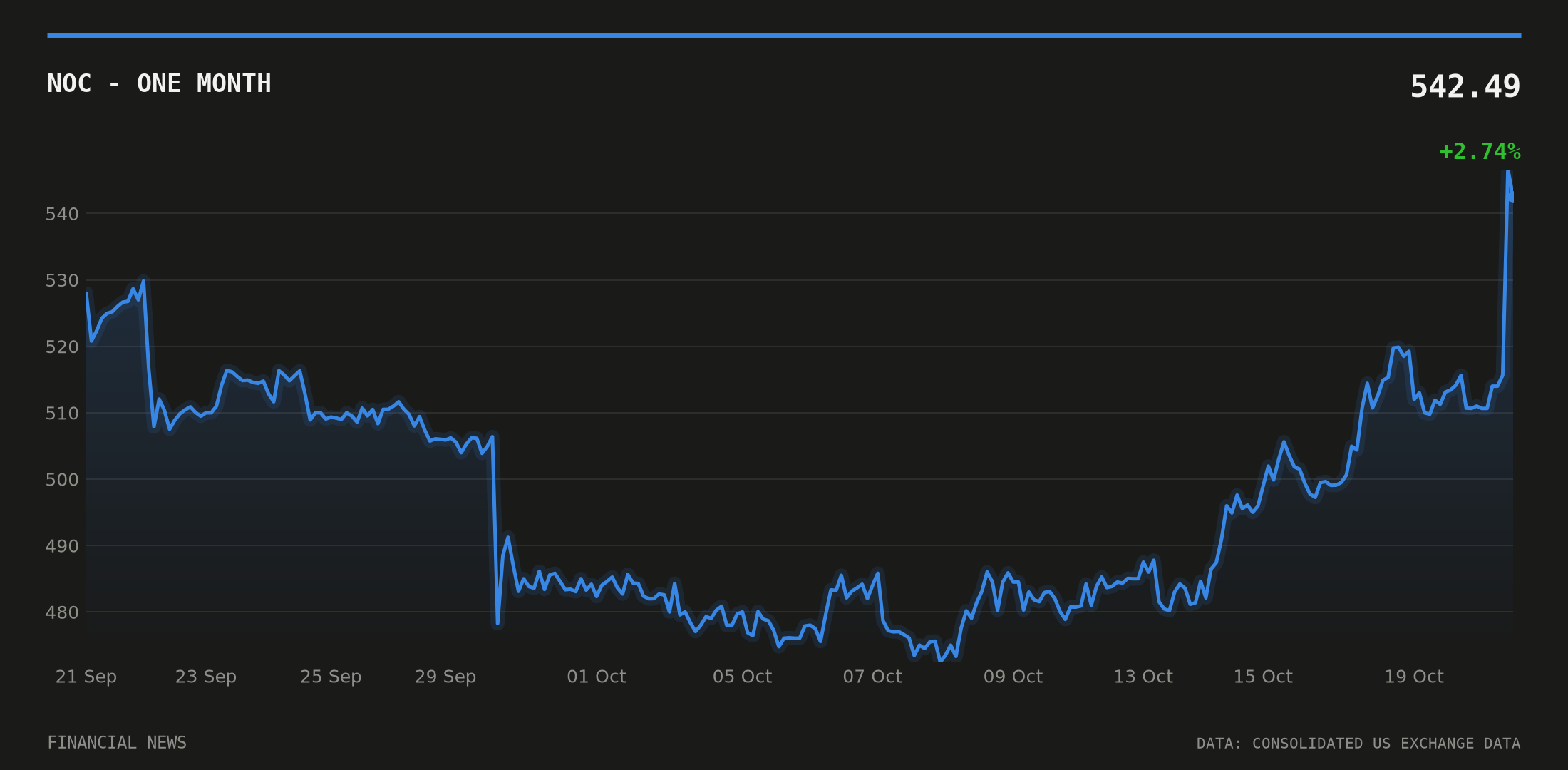Screen dimensions: 1568x770
Task: Select the 29 Sep date label
Action: (x=445, y=677)
